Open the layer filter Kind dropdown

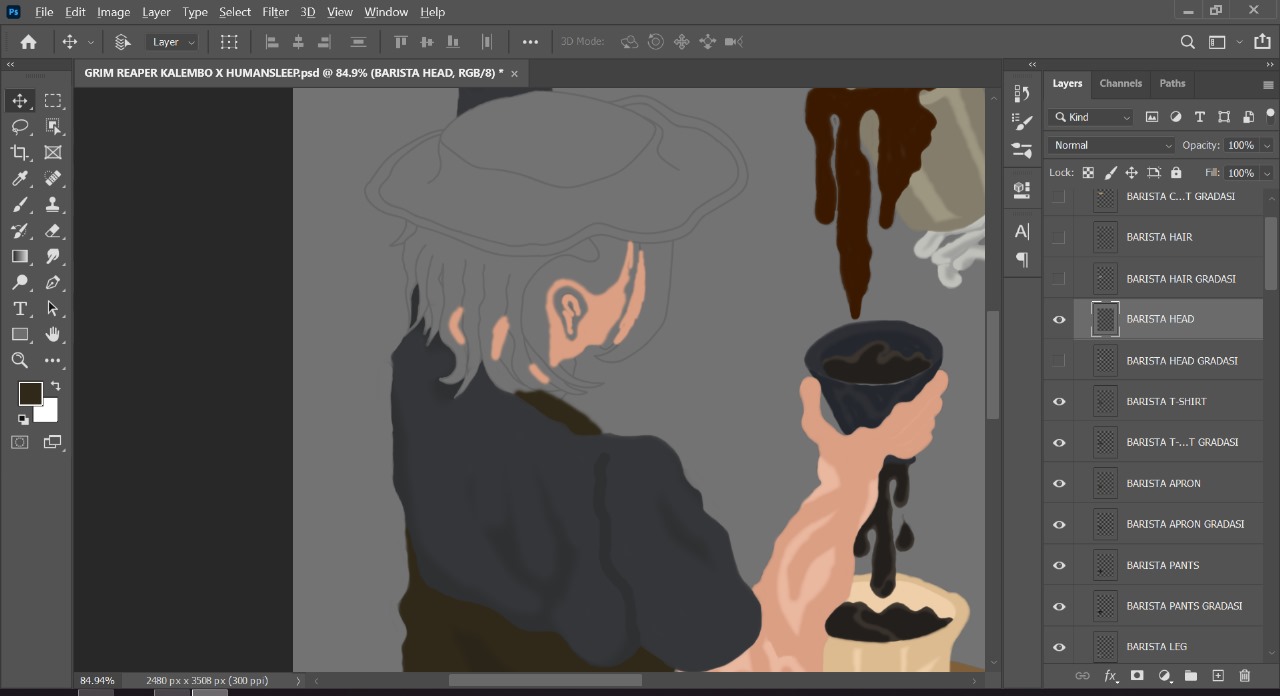point(1091,117)
